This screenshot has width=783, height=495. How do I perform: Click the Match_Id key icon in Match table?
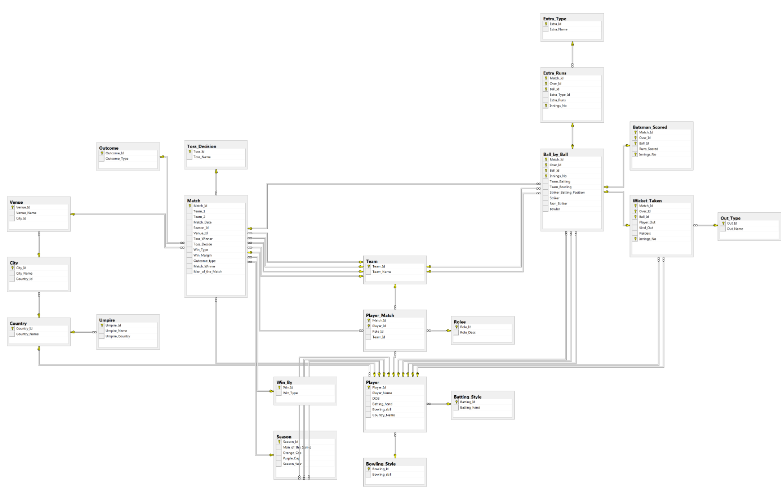click(x=190, y=206)
